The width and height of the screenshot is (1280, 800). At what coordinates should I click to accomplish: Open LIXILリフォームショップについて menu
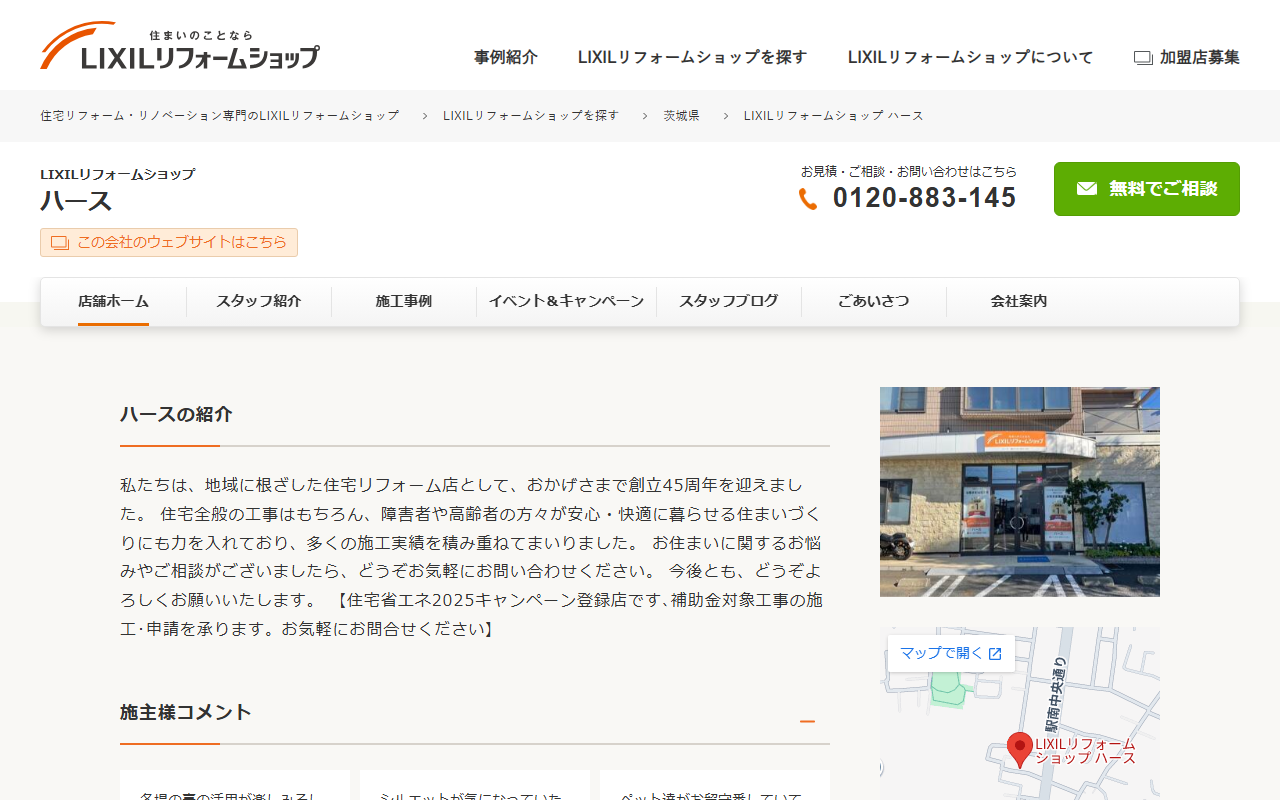[970, 58]
